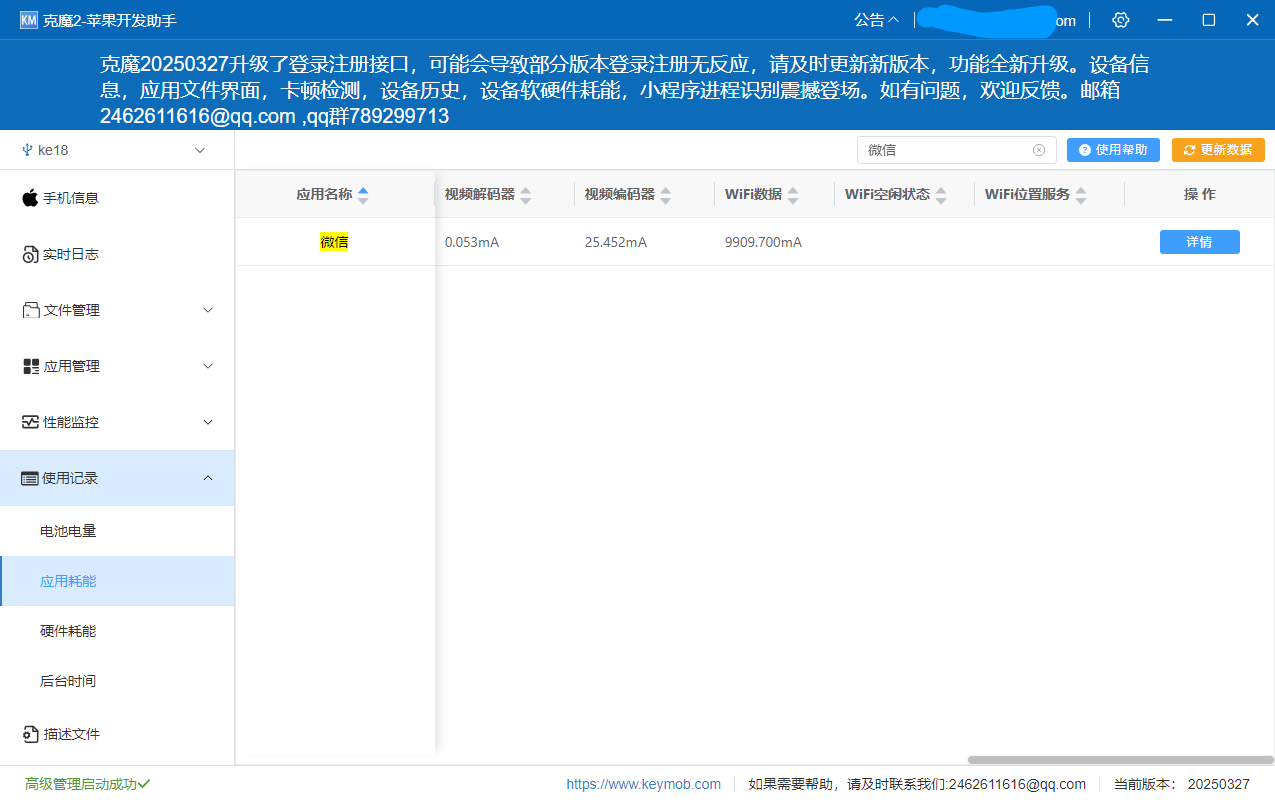Screen dimensions: 1275x800
Task: Click the search field containing 微信
Action: (x=956, y=150)
